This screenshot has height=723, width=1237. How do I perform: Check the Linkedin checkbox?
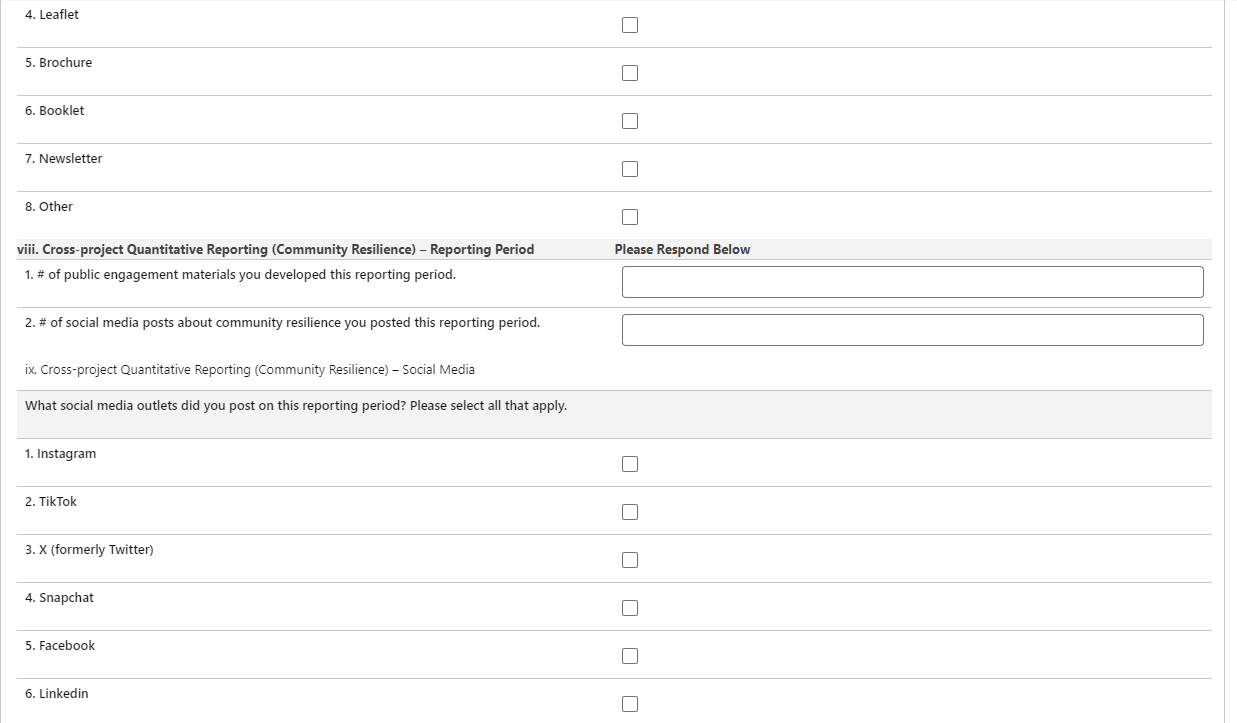(630, 704)
